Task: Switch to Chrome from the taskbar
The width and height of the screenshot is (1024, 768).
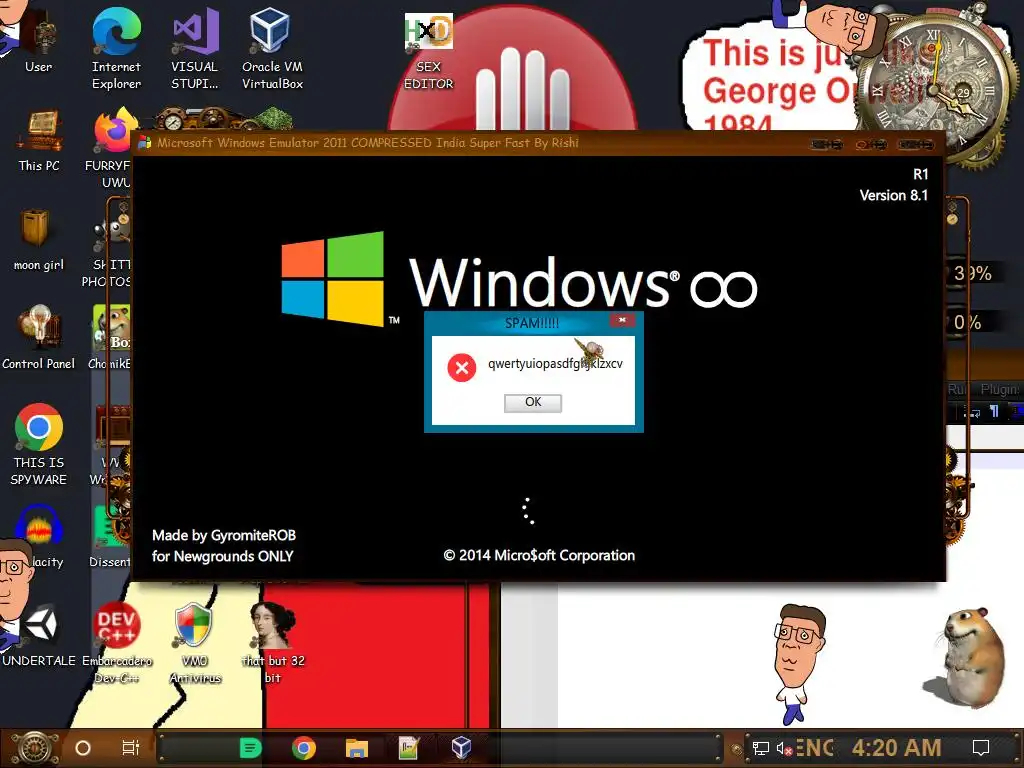Action: click(x=304, y=748)
